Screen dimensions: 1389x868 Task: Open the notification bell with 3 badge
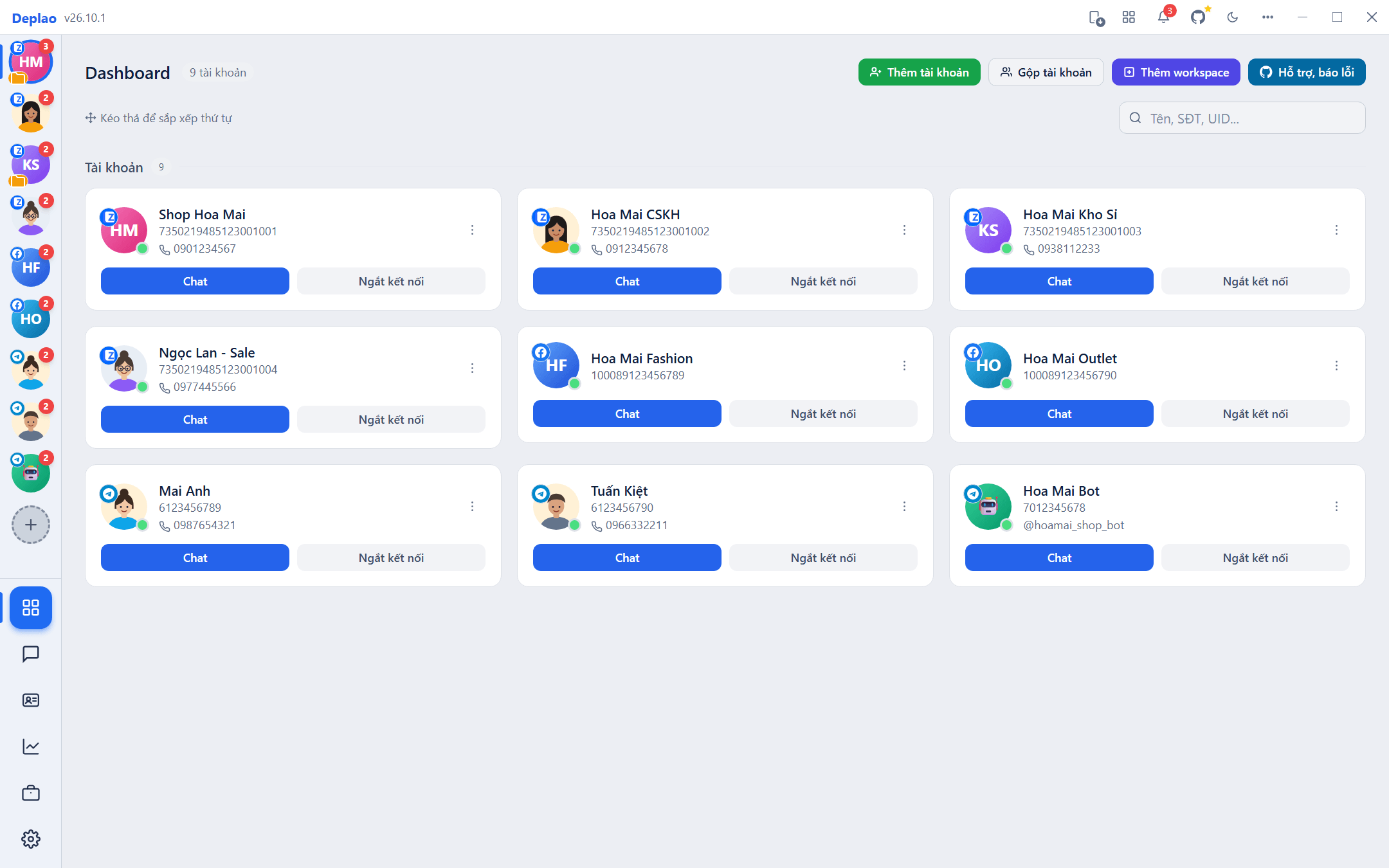[1164, 17]
